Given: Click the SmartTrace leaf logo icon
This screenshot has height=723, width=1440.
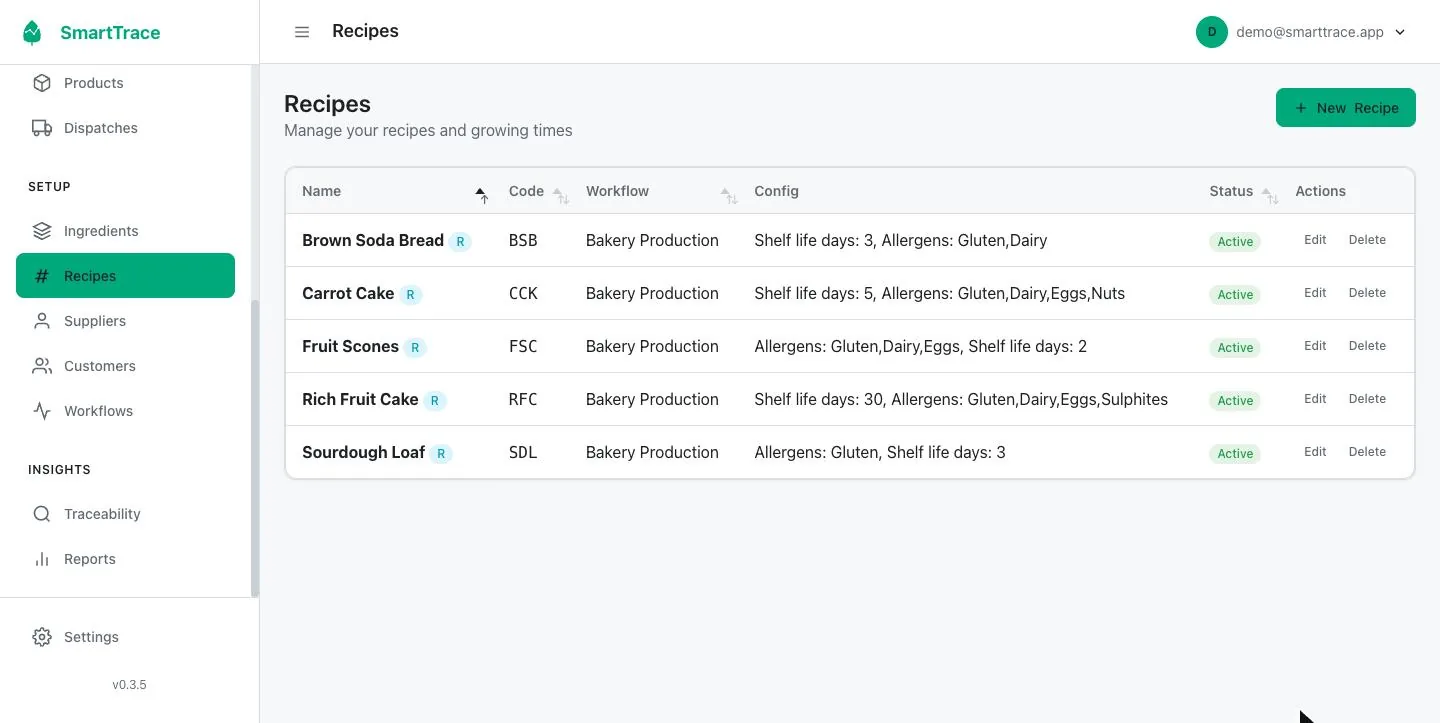Looking at the screenshot, I should pyautogui.click(x=32, y=33).
